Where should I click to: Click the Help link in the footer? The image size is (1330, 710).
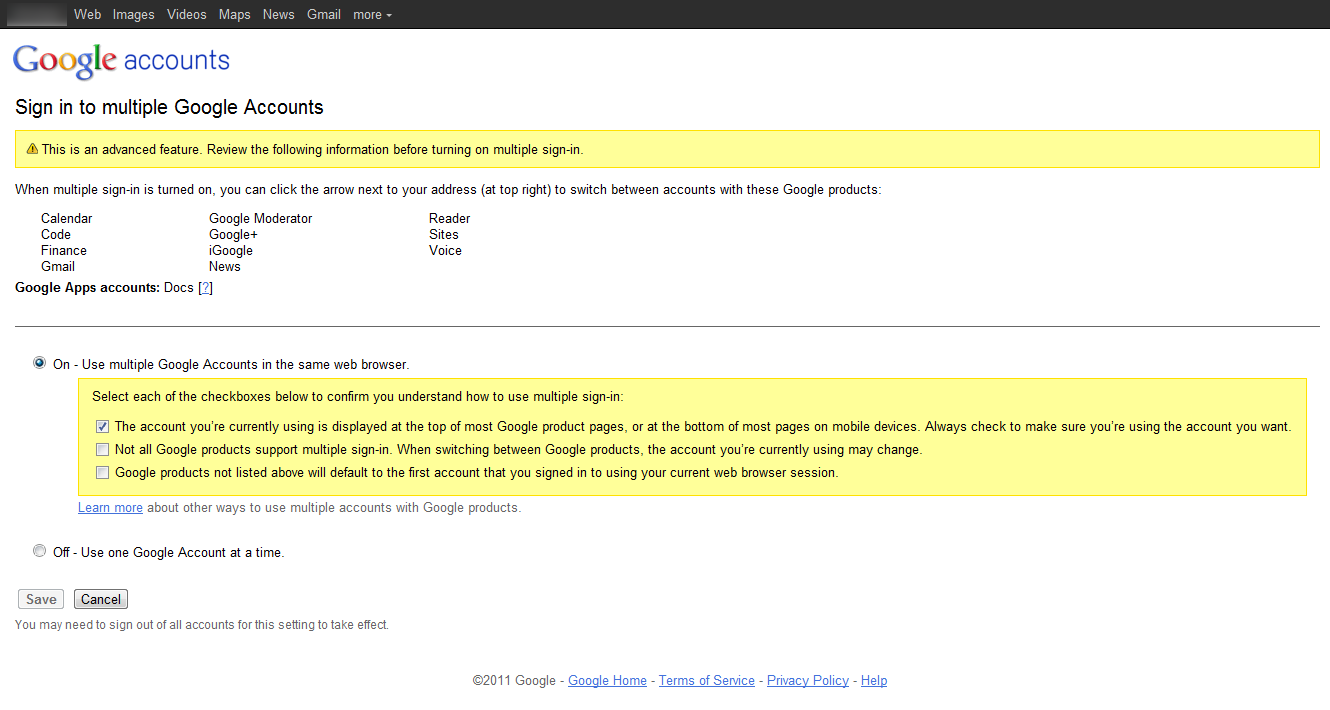click(x=873, y=680)
